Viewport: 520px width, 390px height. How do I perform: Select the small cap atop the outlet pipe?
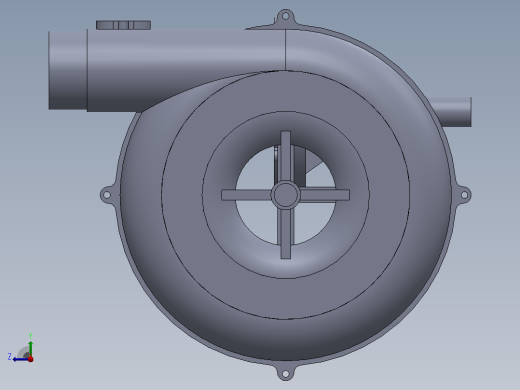[x=123, y=25]
